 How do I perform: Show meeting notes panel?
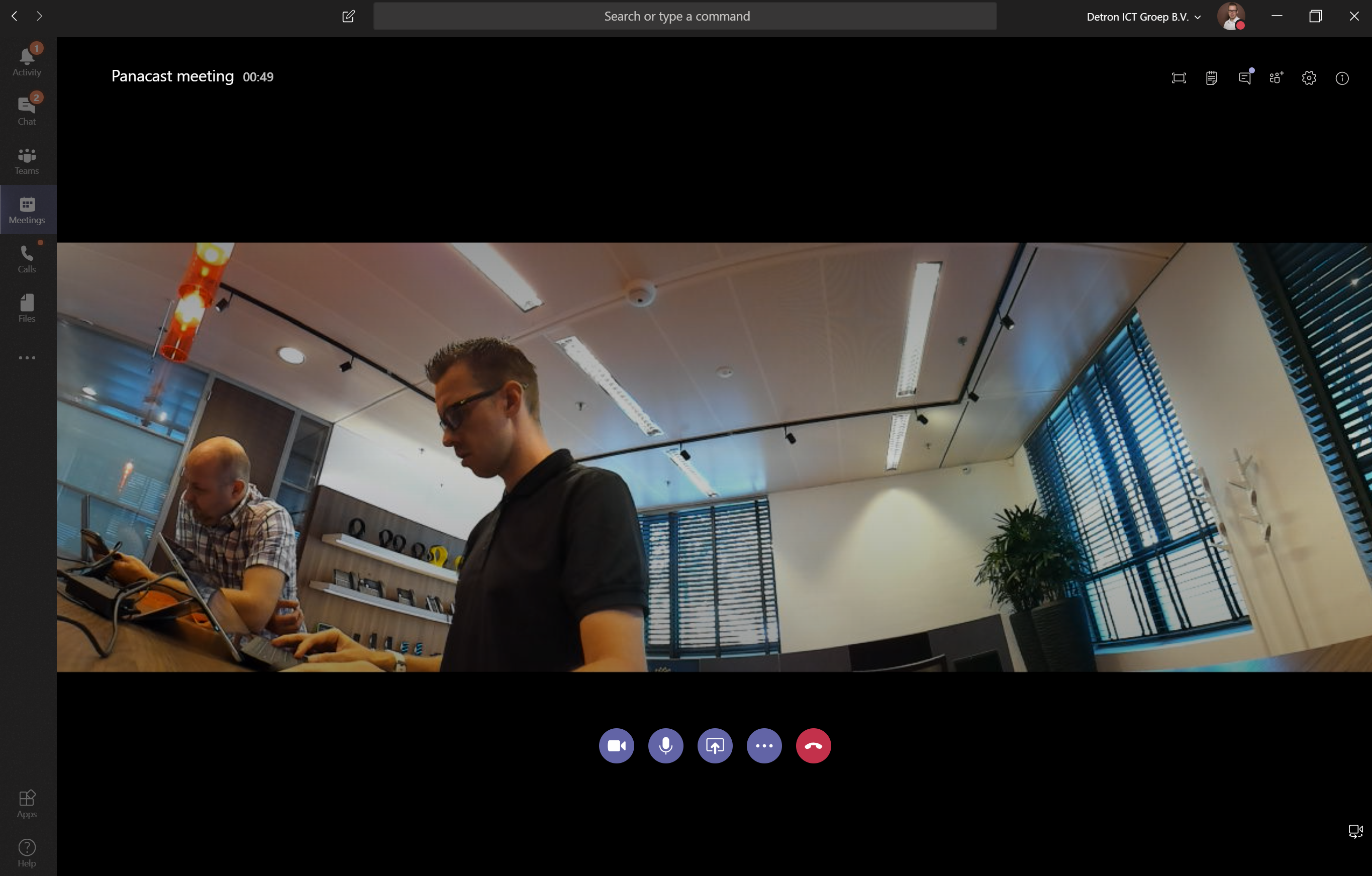click(1211, 78)
